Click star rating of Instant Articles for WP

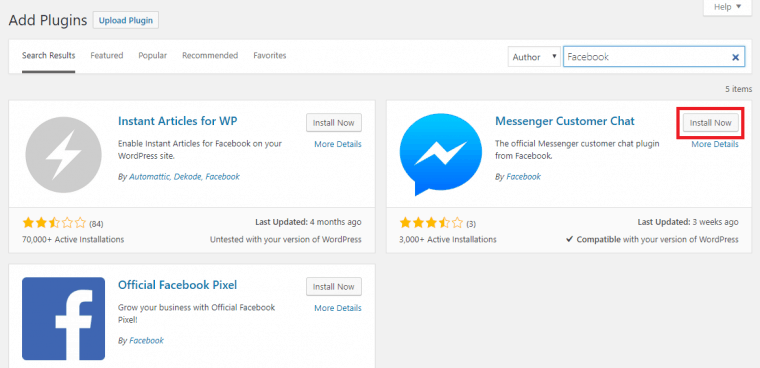(54, 223)
